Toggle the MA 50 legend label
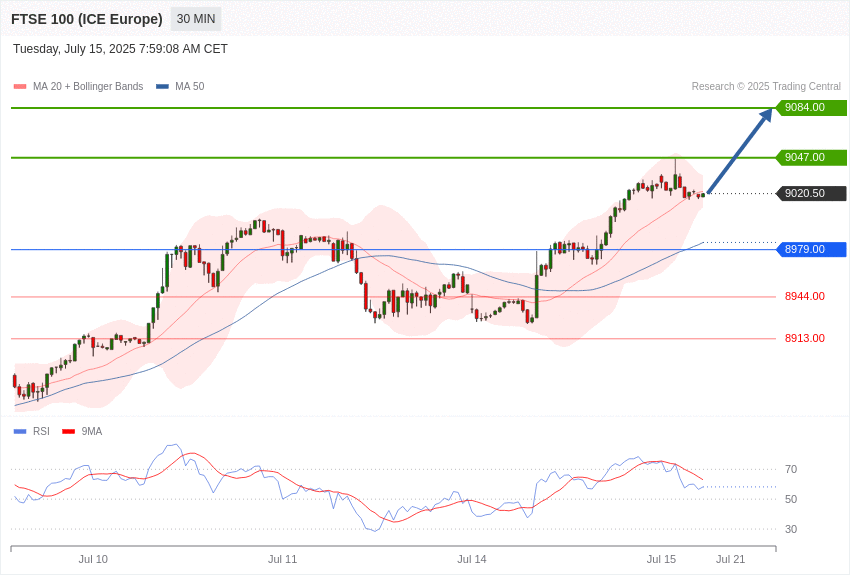Image resolution: width=850 pixels, height=576 pixels. click(190, 87)
